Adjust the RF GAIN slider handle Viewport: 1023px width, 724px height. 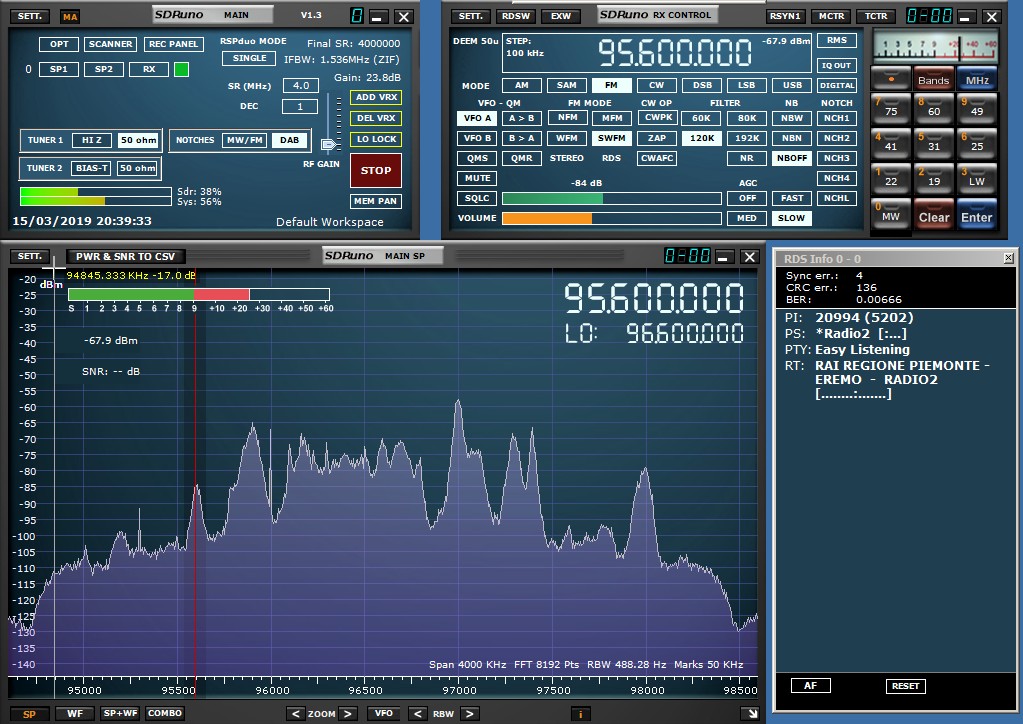point(329,144)
